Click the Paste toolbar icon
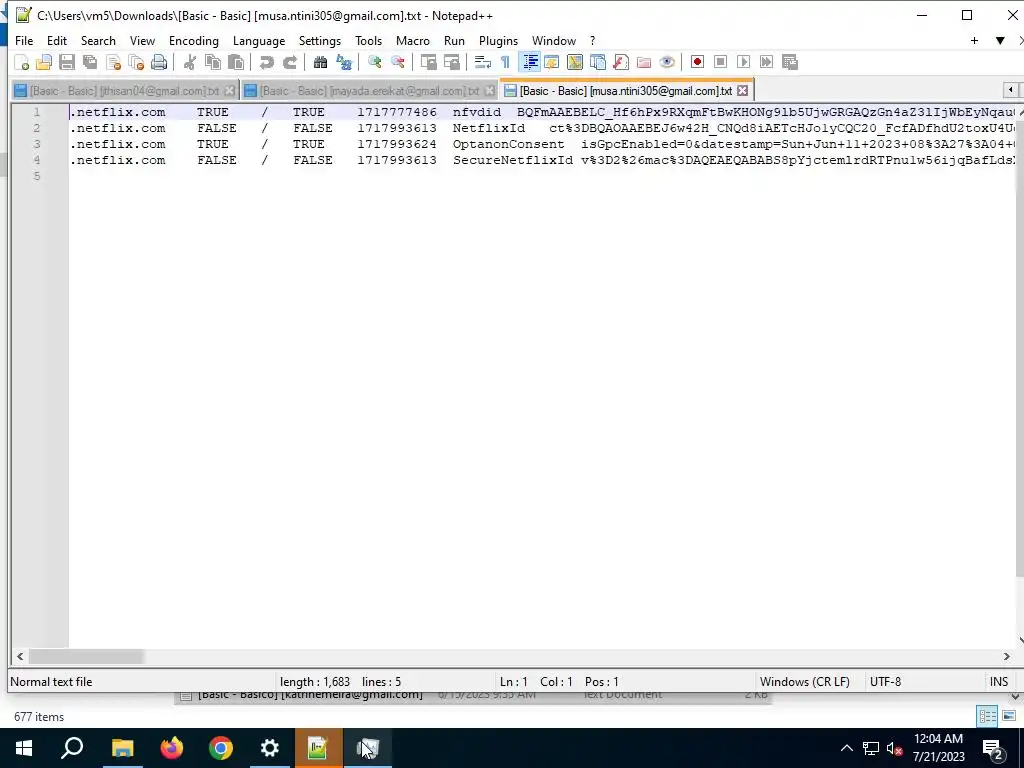Viewport: 1024px width, 768px height. point(236,62)
